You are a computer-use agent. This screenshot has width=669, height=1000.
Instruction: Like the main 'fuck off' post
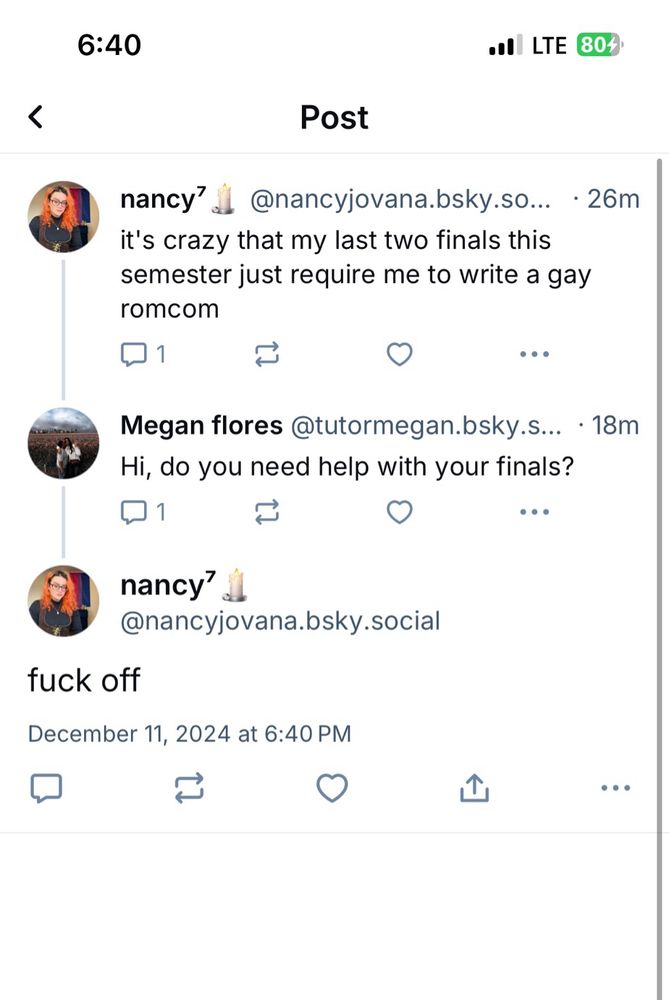click(332, 789)
